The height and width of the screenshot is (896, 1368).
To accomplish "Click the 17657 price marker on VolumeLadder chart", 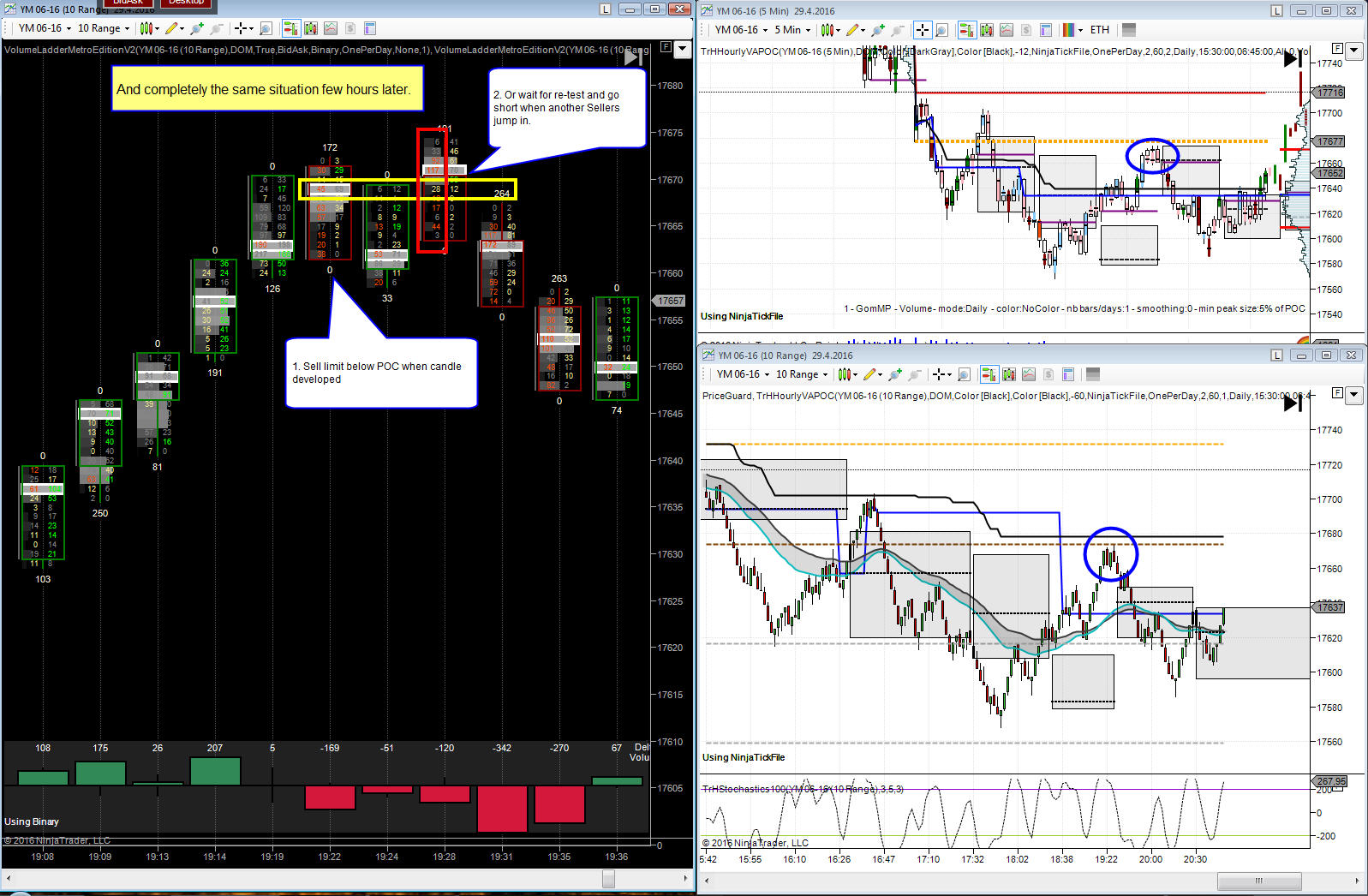I will pos(670,301).
